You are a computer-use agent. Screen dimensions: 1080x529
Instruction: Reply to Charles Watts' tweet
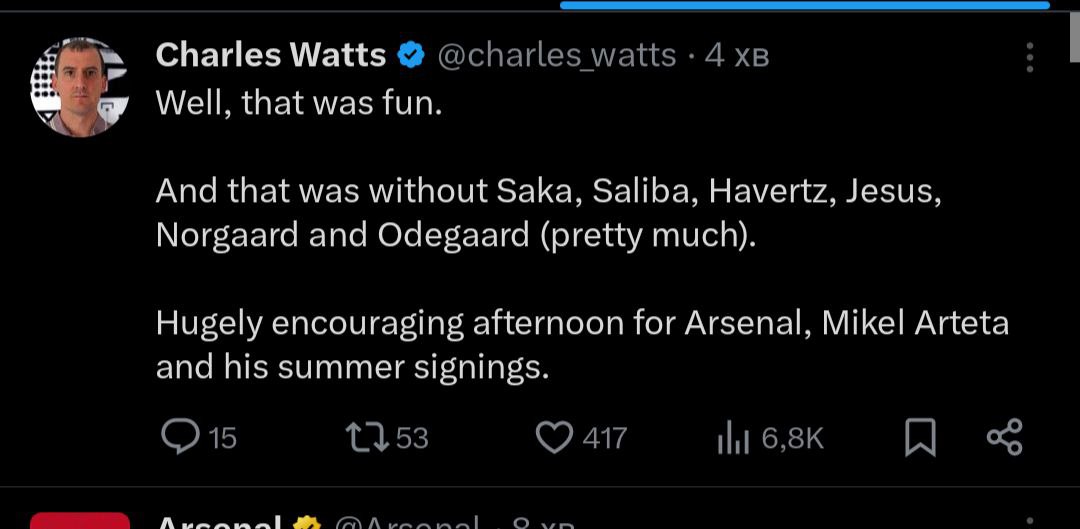coord(184,437)
